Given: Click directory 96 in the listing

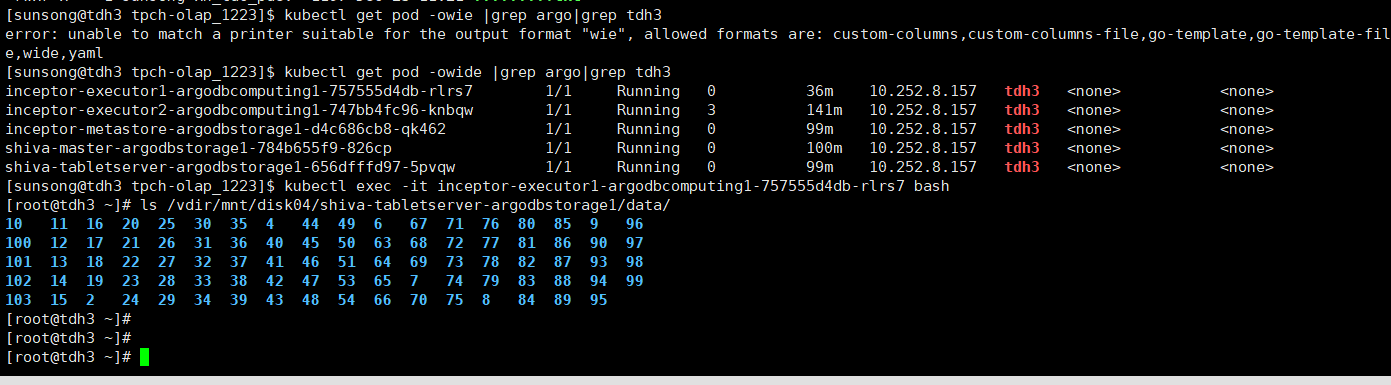Looking at the screenshot, I should pyautogui.click(x=635, y=224).
